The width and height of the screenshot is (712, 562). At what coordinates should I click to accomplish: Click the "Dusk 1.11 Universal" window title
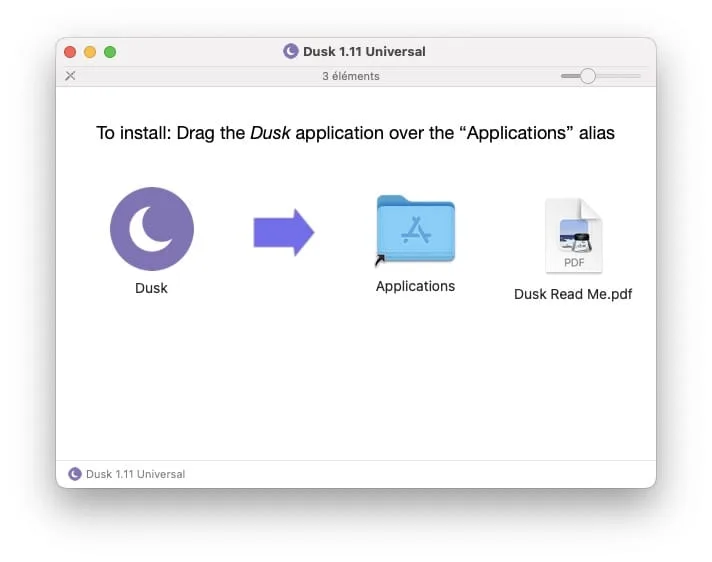[x=364, y=51]
